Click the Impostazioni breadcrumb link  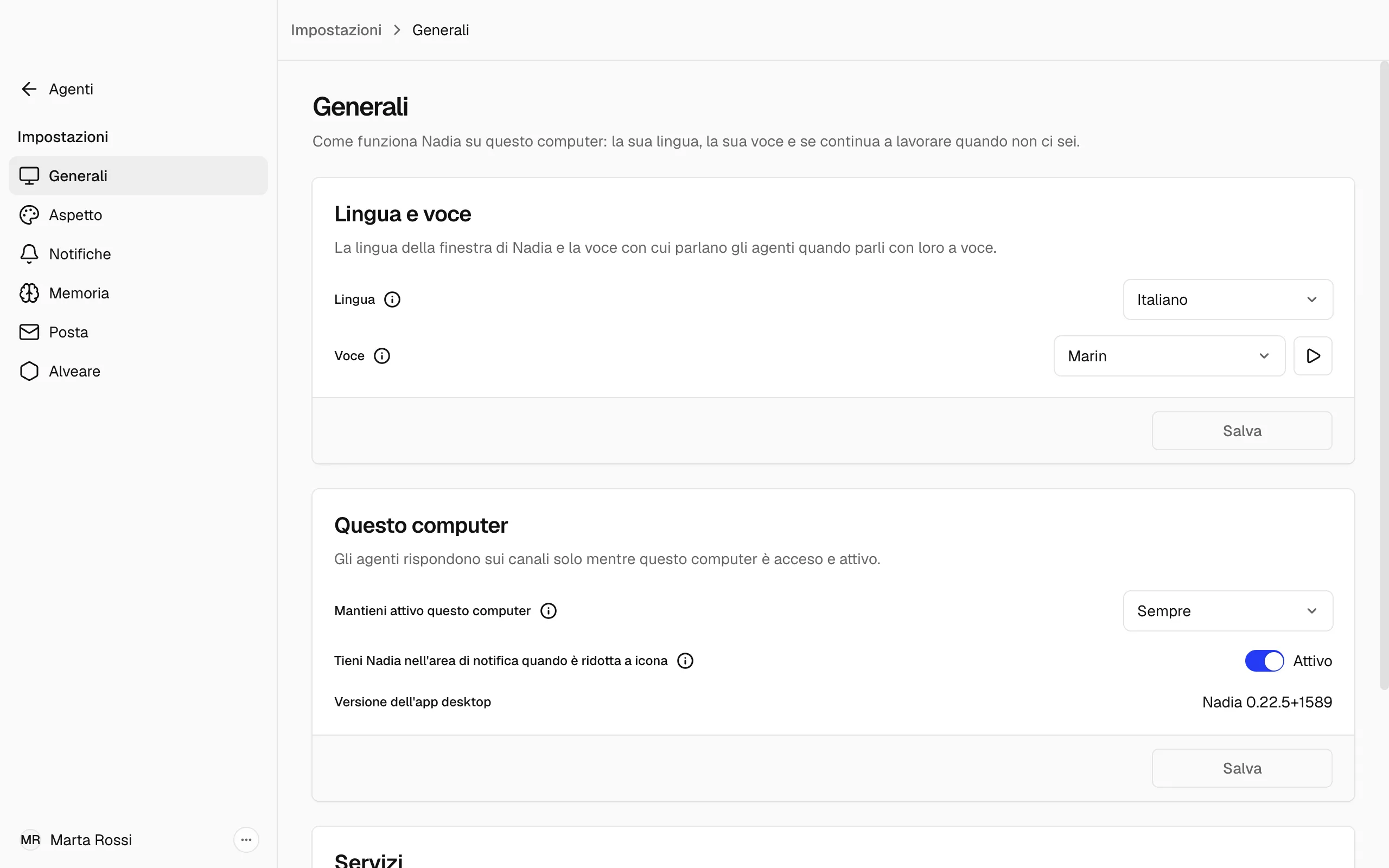(336, 30)
